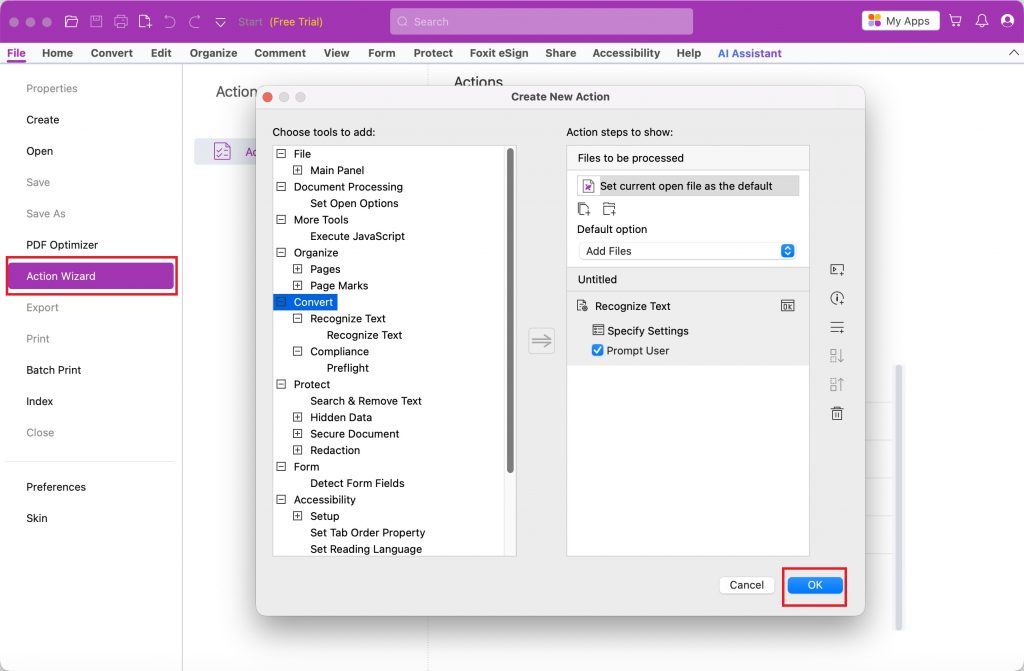The width and height of the screenshot is (1024, 671).
Task: Open Preferences in the File sidebar
Action: 56,487
